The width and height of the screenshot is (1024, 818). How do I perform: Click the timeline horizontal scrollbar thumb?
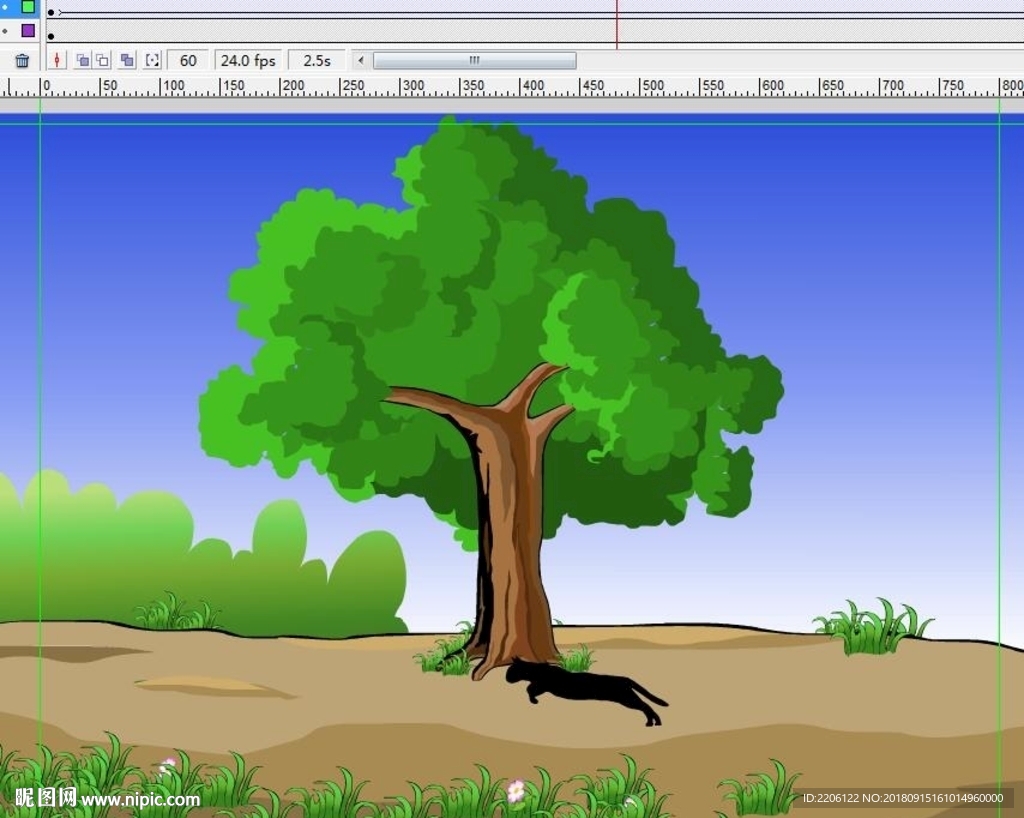474,61
